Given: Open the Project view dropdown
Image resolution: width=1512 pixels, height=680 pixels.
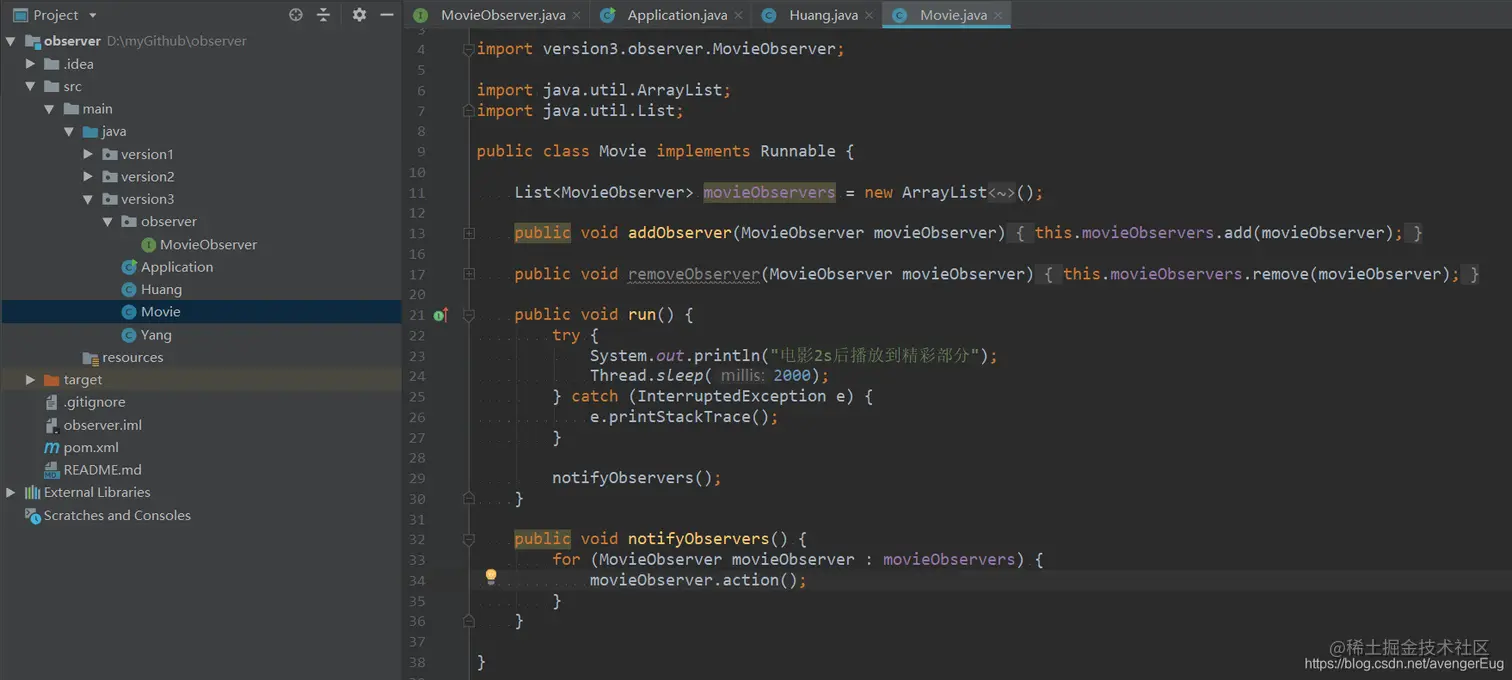Looking at the screenshot, I should click(55, 15).
